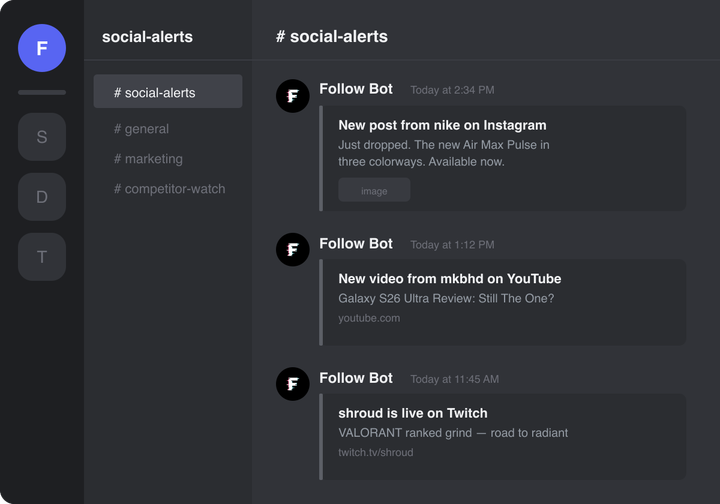This screenshot has width=720, height=504.
Task: Switch to the D server icon
Action: pyautogui.click(x=42, y=197)
